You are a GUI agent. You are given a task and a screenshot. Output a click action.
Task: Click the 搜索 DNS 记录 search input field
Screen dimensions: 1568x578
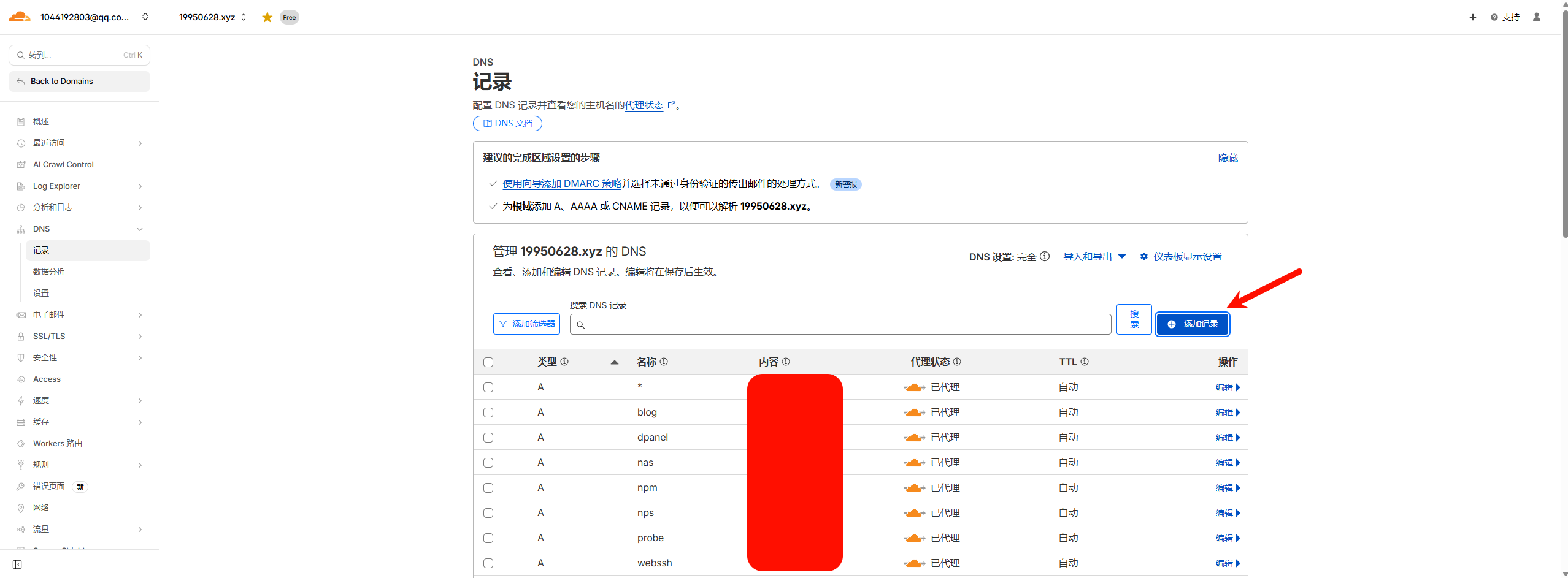[x=840, y=324]
